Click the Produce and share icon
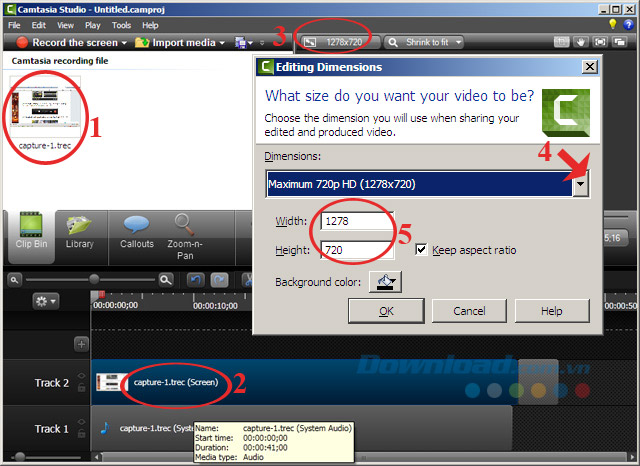The height and width of the screenshot is (466, 640). click(240, 42)
